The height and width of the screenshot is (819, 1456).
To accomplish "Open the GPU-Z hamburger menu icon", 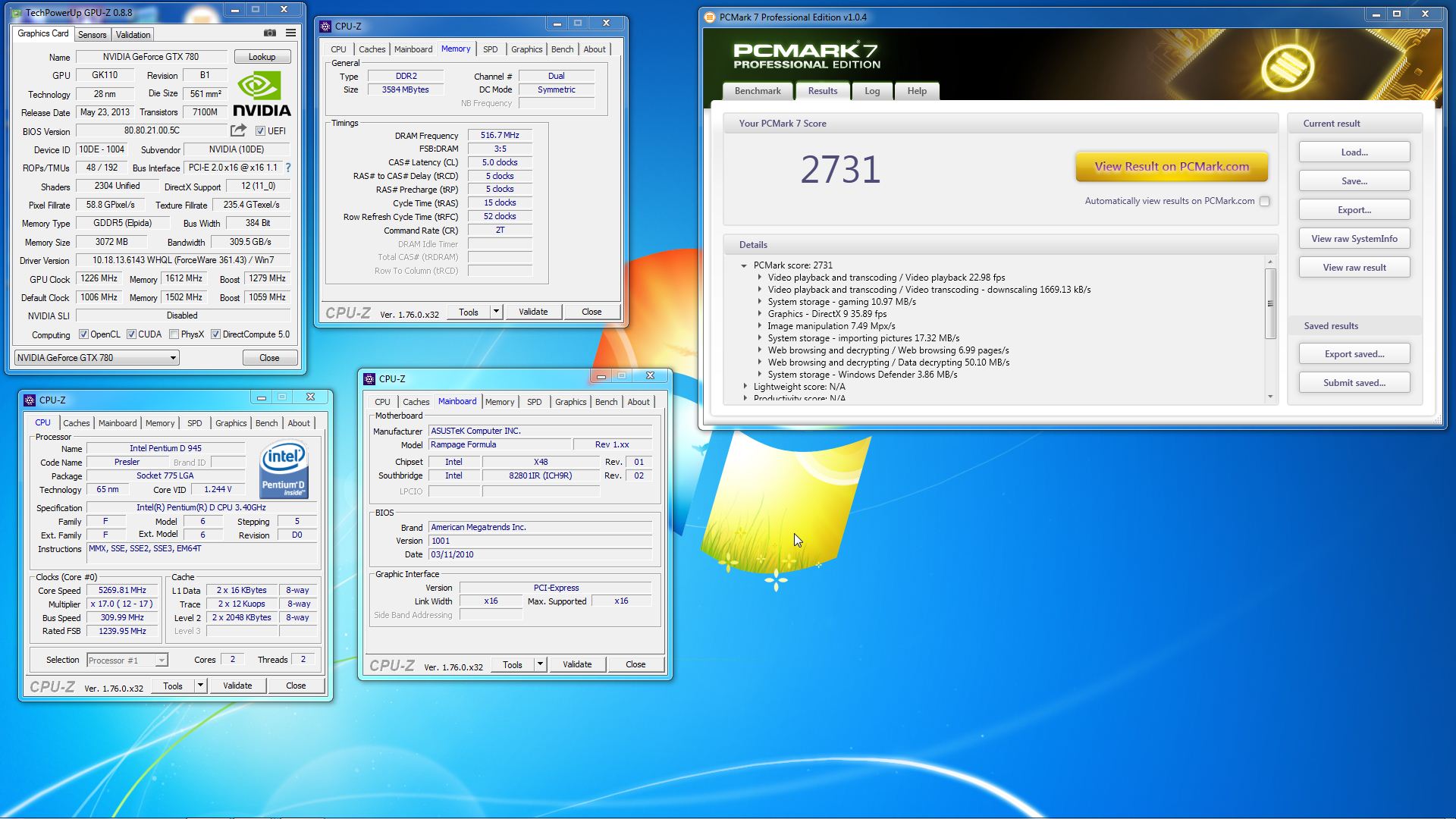I will tap(290, 33).
